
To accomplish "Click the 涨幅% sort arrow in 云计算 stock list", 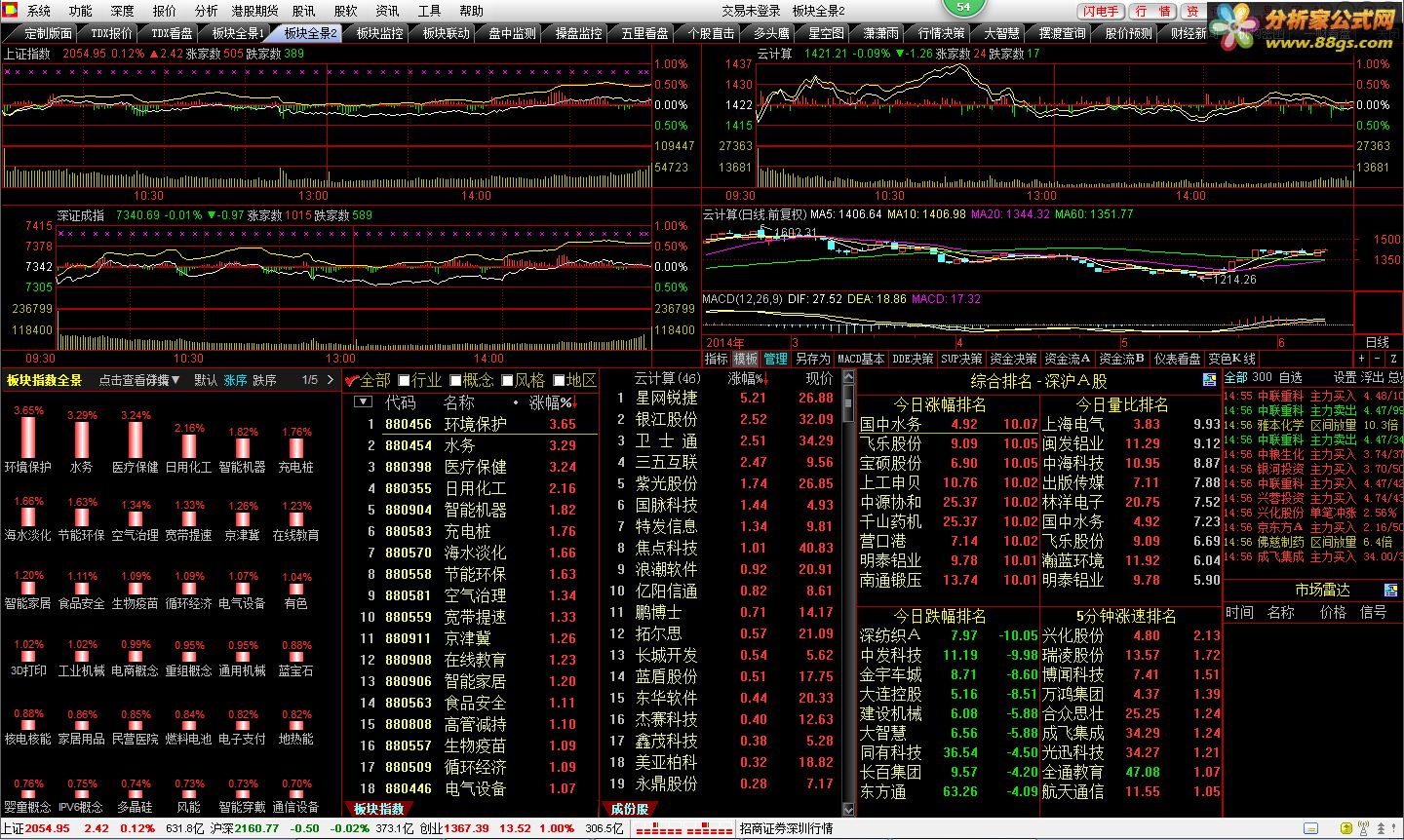I will 765,378.
